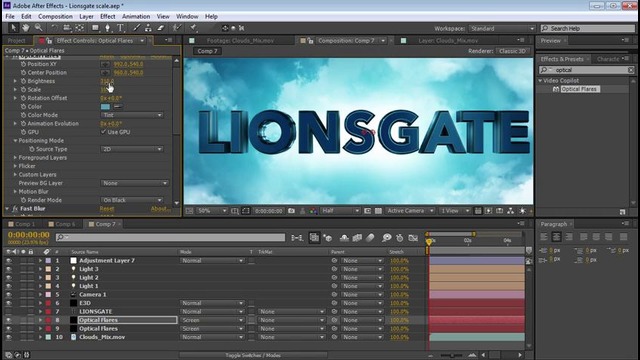Screen dimensions: 640x360
Task: Select the Rectangle shape tool
Action: point(95,28)
